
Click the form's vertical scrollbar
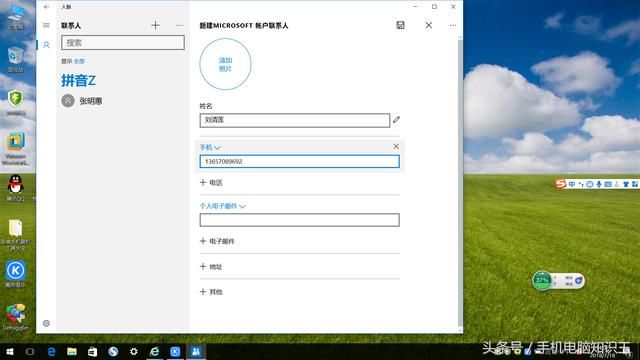460,182
